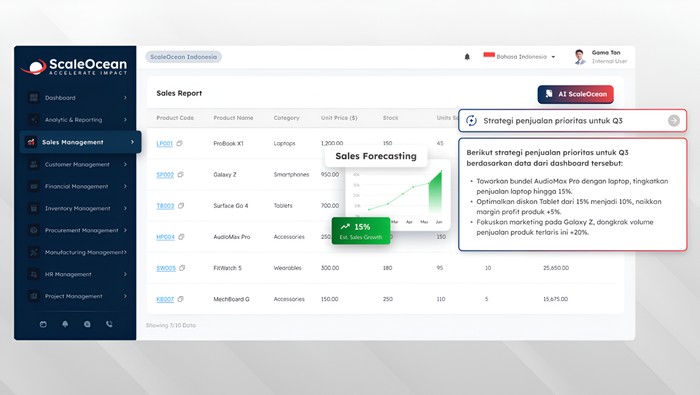
Task: Click the Project Management icon
Action: pyautogui.click(x=33, y=296)
